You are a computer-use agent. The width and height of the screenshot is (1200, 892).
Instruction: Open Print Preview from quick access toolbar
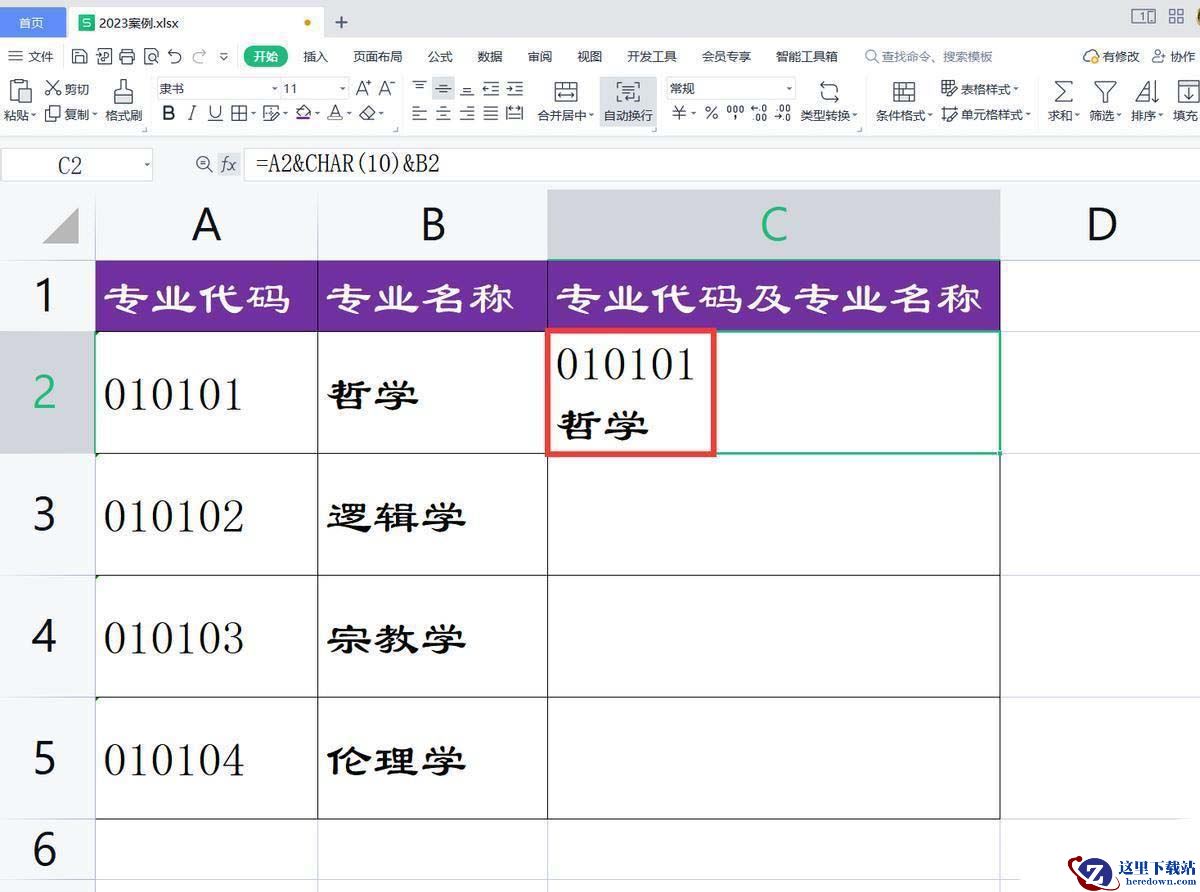(x=151, y=57)
